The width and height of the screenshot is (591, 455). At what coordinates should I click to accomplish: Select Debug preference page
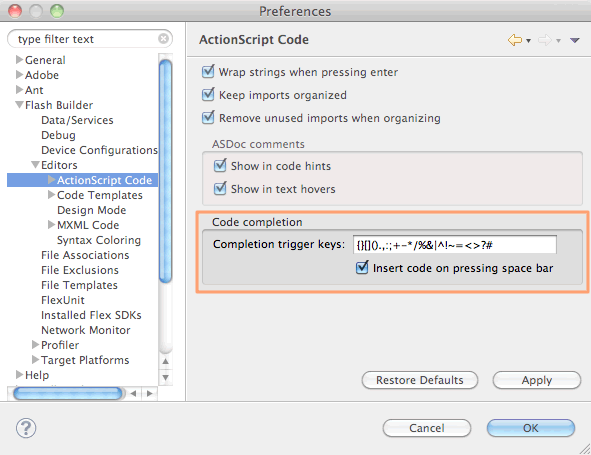click(x=58, y=135)
